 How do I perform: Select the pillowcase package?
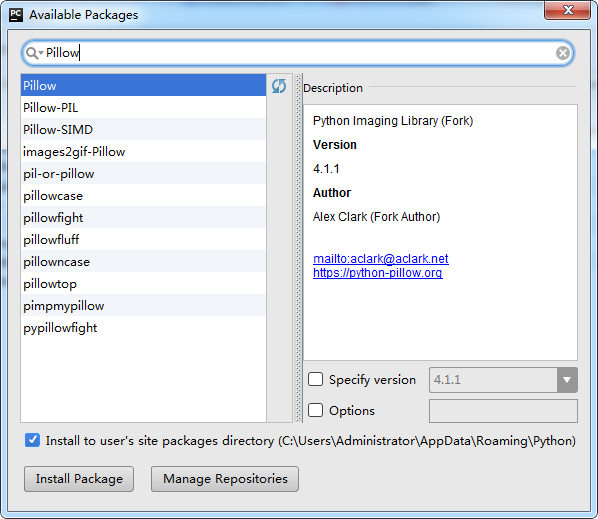pyautogui.click(x=143, y=196)
